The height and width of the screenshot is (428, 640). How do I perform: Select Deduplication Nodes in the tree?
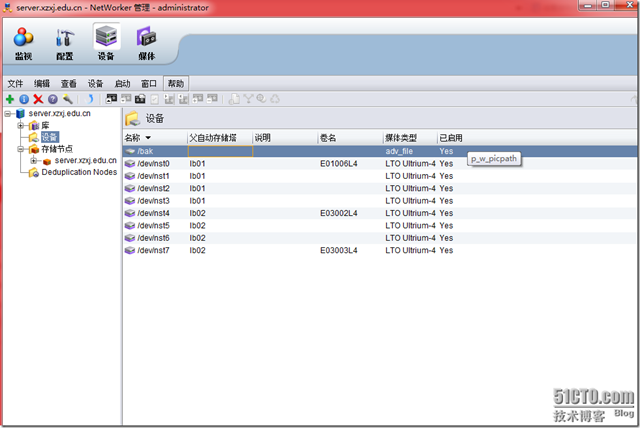(79, 172)
